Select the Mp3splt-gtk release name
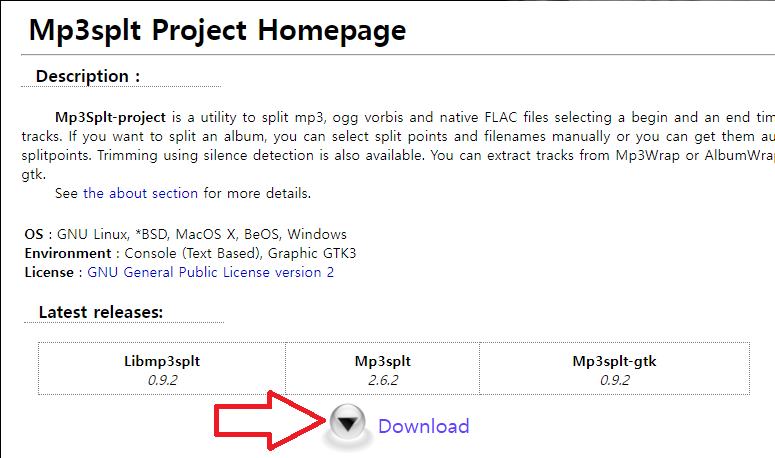The height and width of the screenshot is (458, 775). [615, 360]
